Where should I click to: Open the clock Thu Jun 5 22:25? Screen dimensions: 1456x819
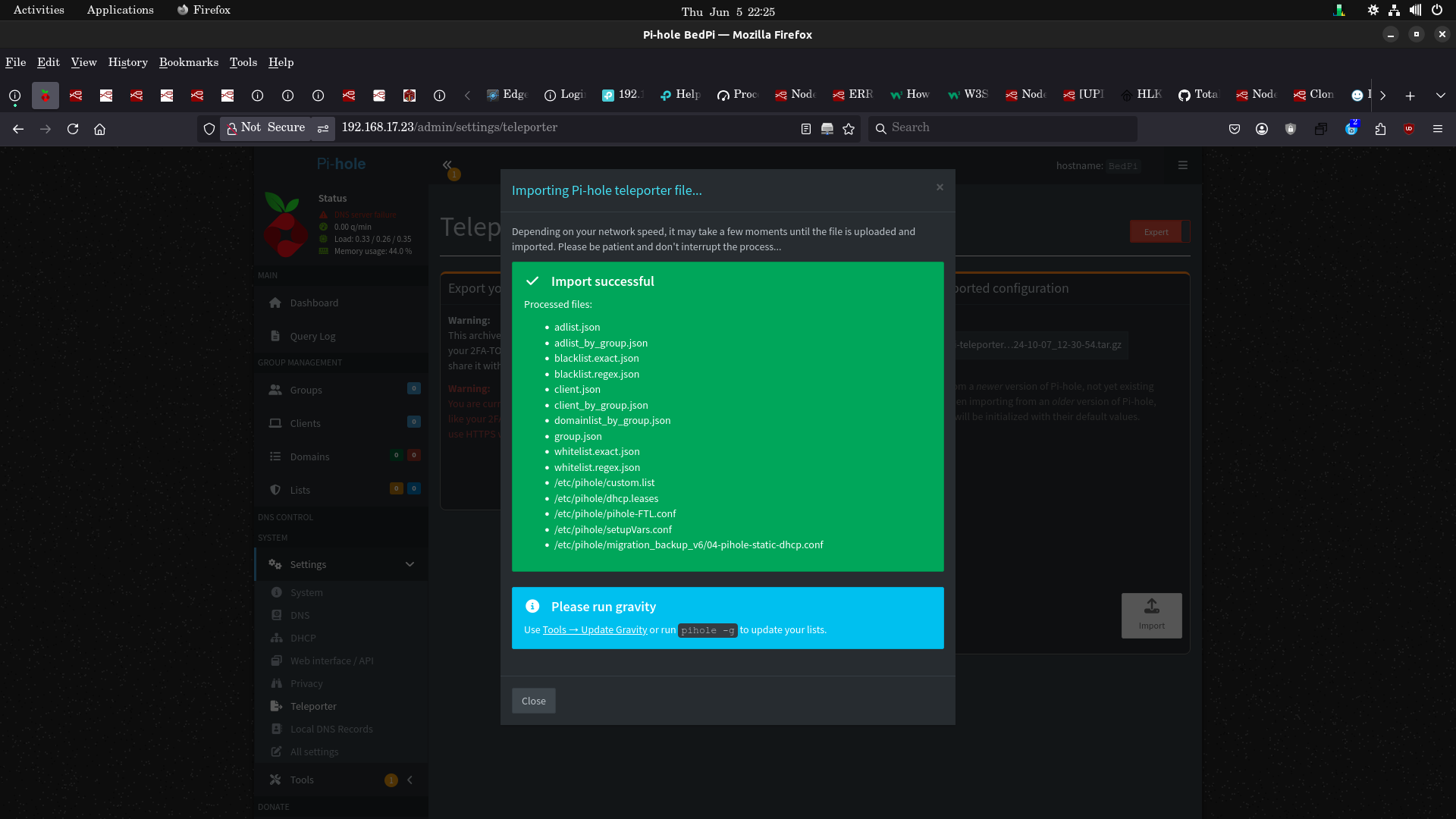point(728,11)
